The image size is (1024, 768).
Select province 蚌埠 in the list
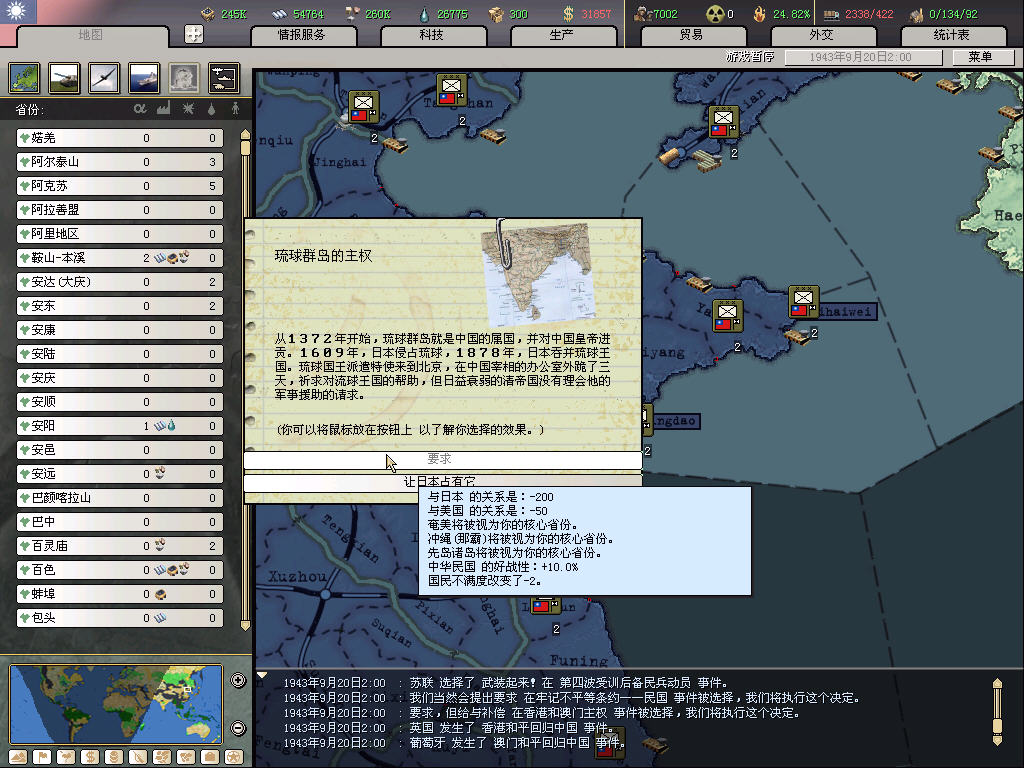[120, 594]
